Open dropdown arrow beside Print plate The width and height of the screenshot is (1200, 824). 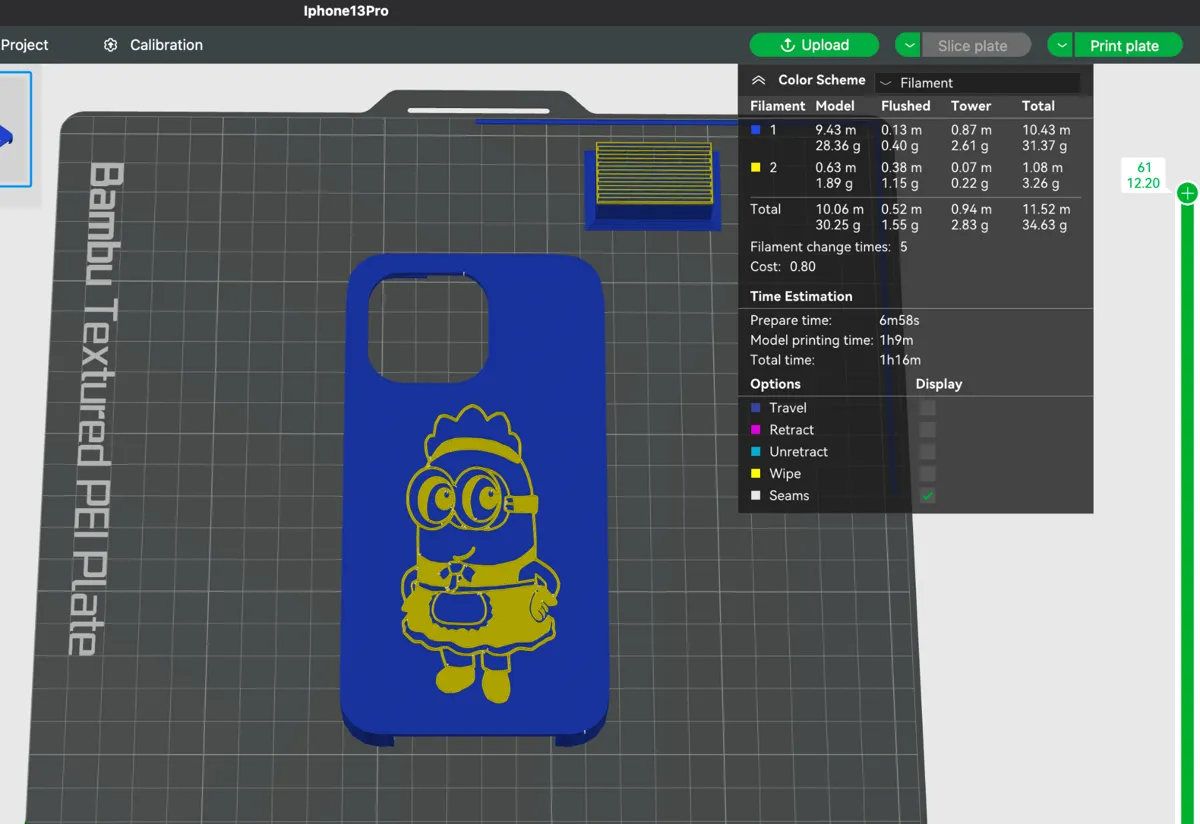pos(1061,45)
